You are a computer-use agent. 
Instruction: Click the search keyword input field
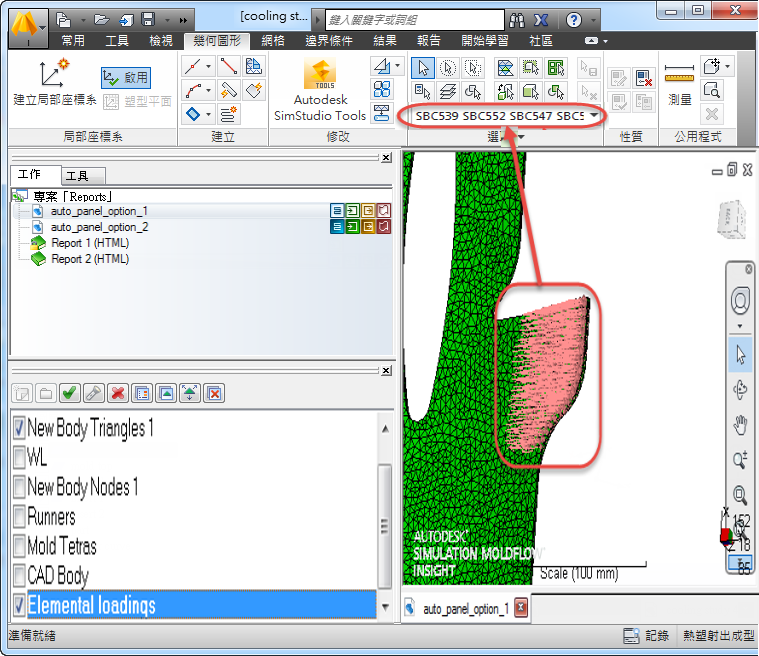[x=414, y=20]
